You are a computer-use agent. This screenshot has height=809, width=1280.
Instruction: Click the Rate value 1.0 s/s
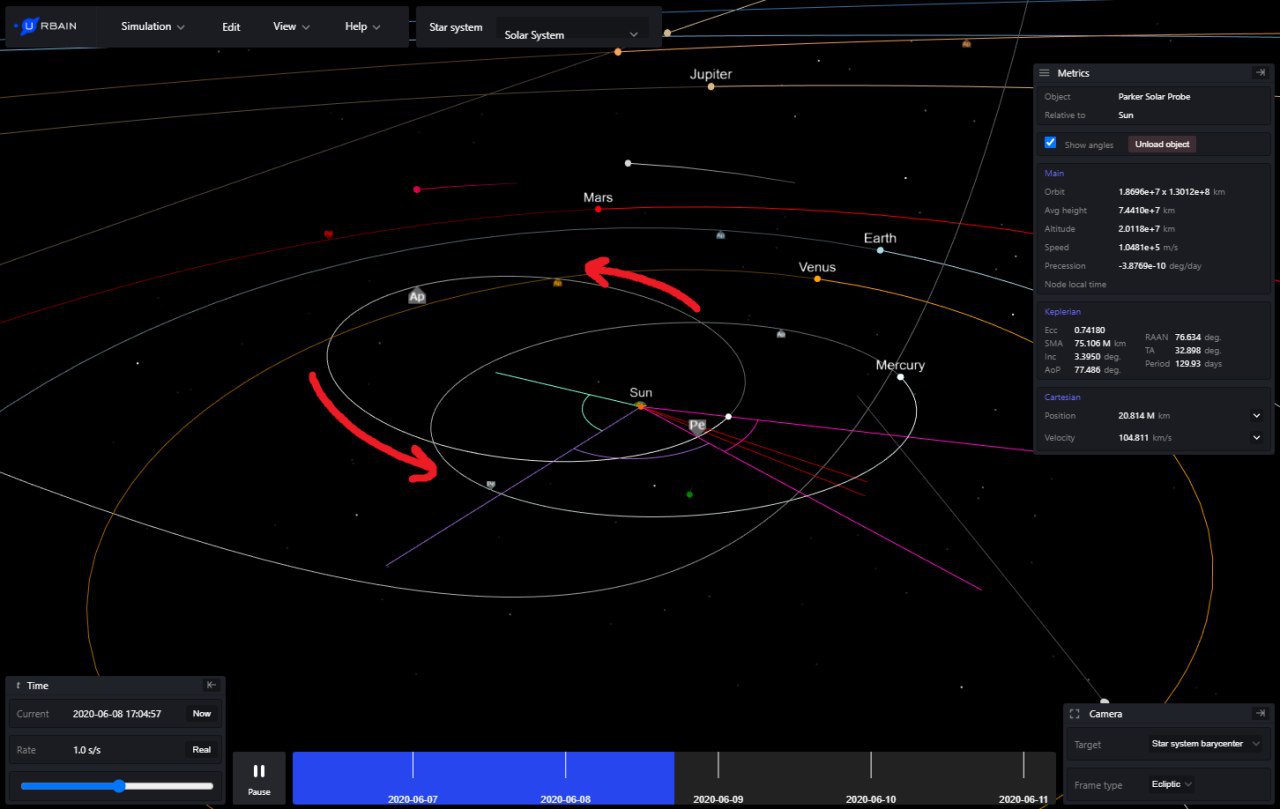[87, 750]
